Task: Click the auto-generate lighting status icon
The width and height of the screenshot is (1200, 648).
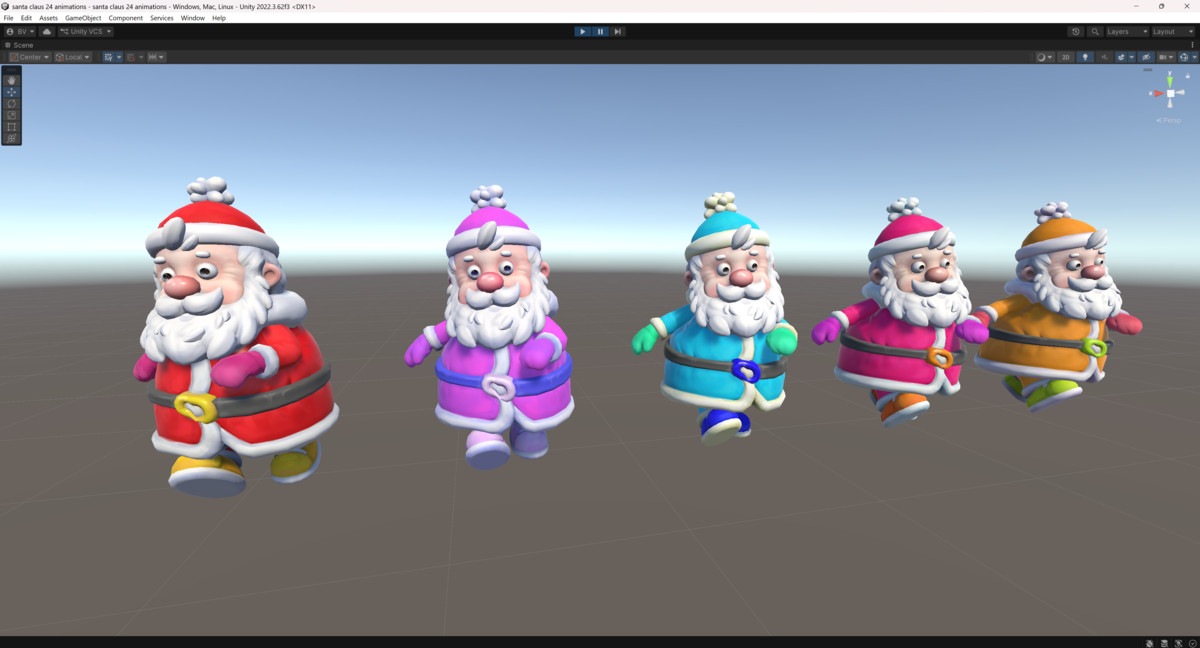Action: pos(1179,643)
